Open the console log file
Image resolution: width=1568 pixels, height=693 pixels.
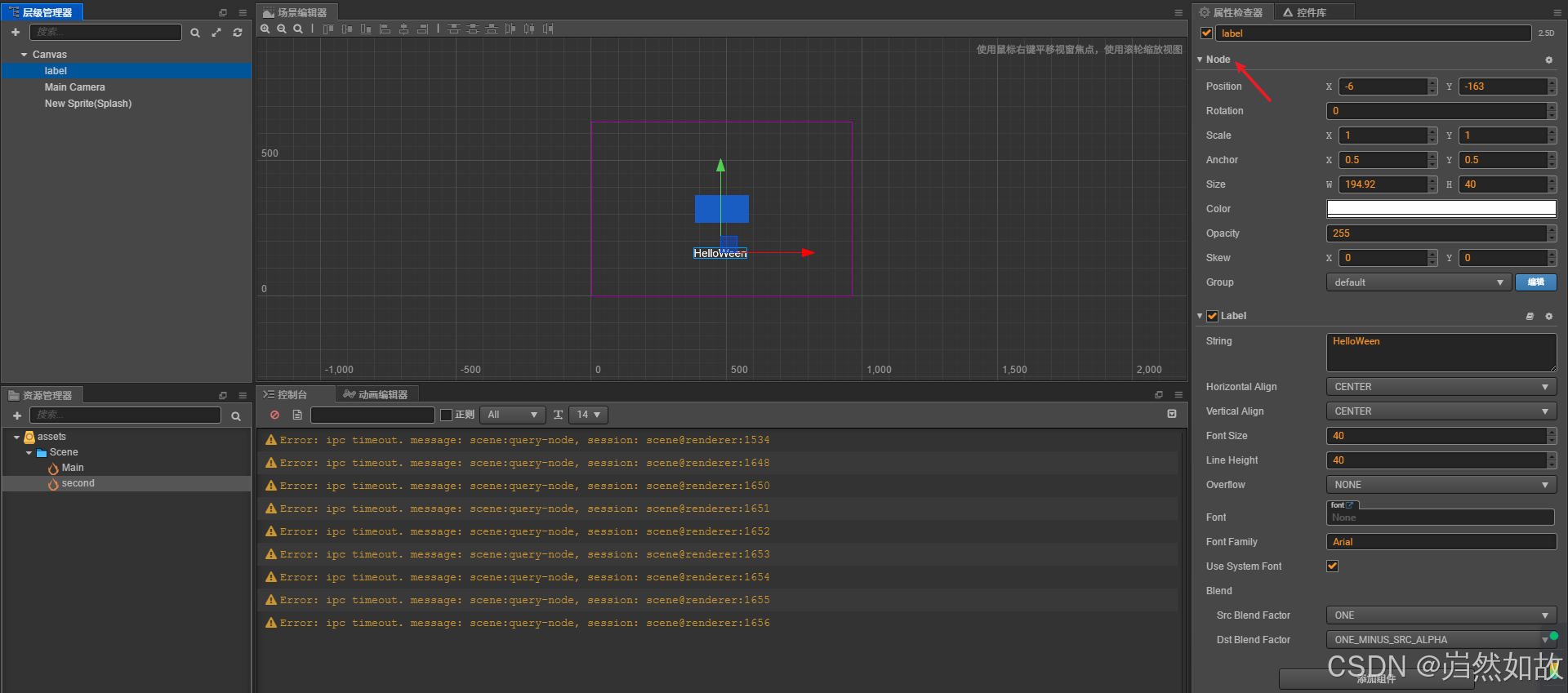[x=297, y=415]
